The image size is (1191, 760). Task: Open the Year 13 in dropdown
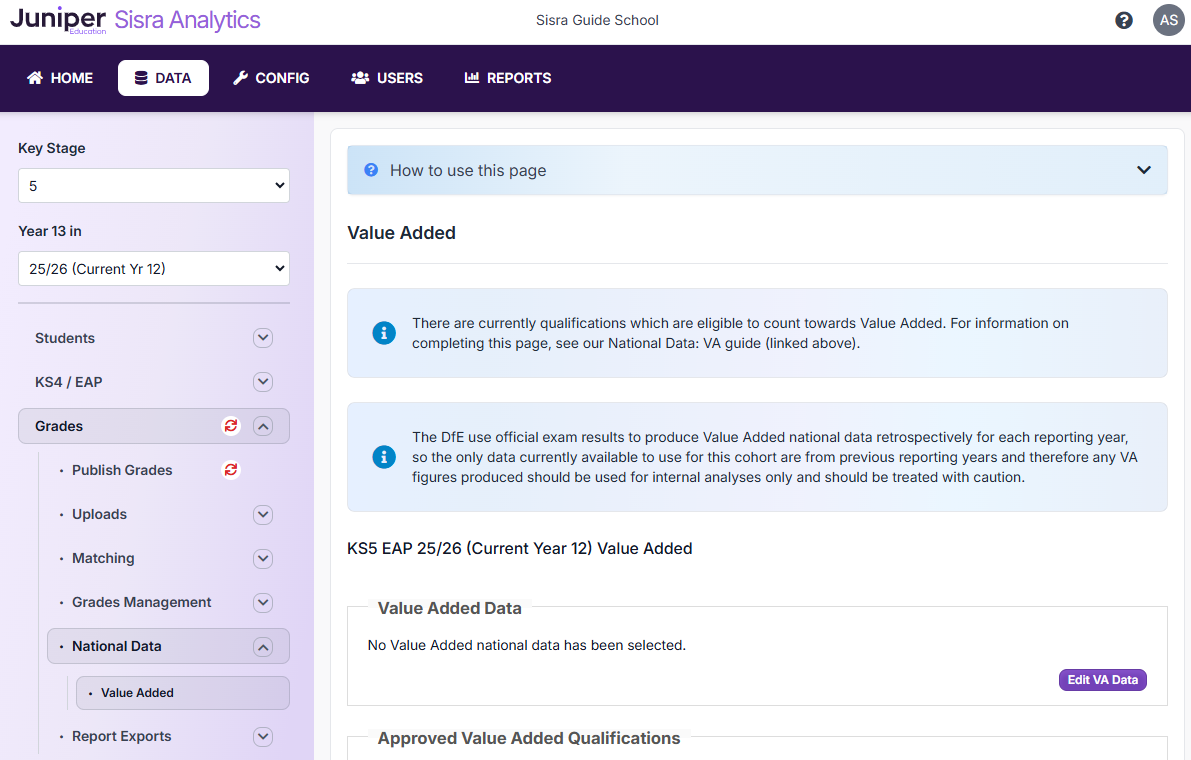pos(154,269)
